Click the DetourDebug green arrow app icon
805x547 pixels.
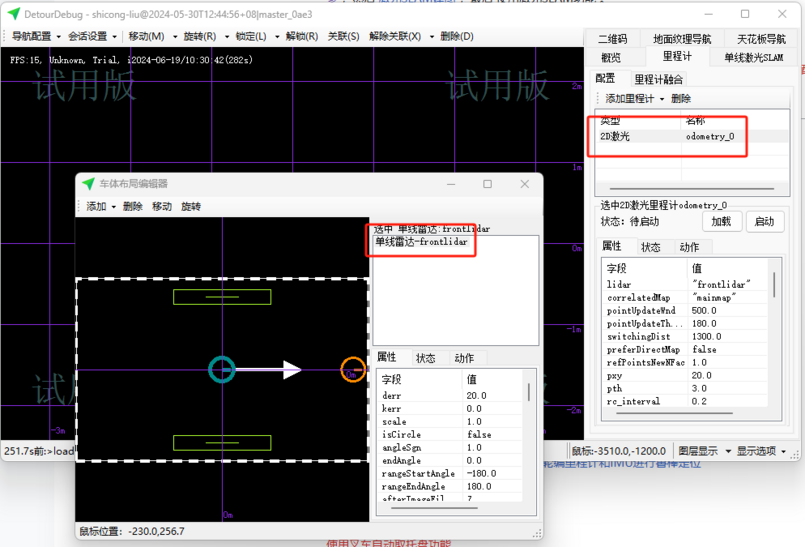13,14
